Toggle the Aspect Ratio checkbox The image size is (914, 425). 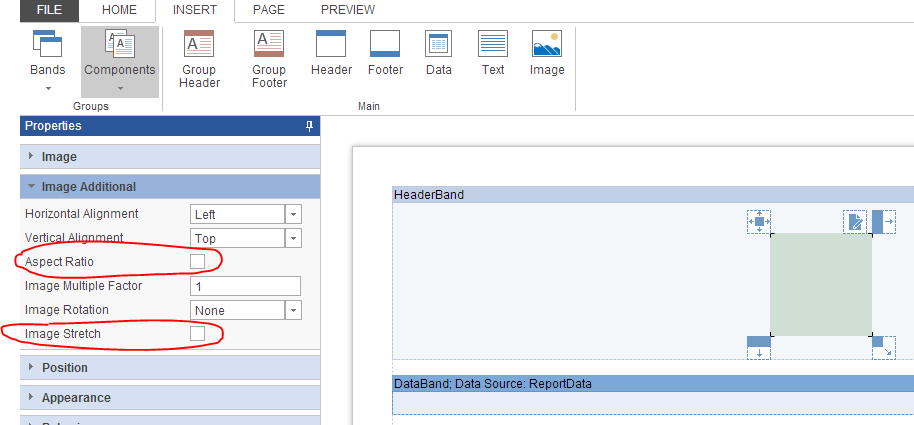198,262
